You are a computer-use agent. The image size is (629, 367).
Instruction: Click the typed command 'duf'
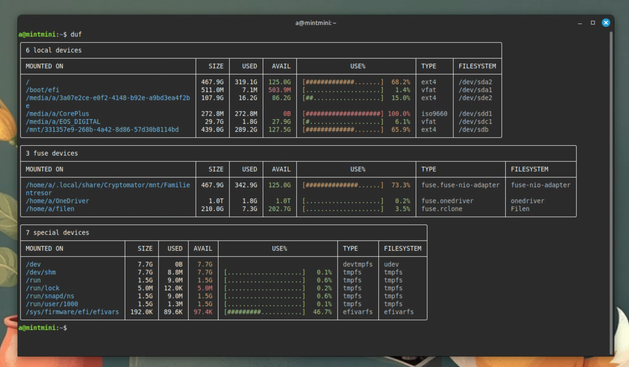(76, 34)
